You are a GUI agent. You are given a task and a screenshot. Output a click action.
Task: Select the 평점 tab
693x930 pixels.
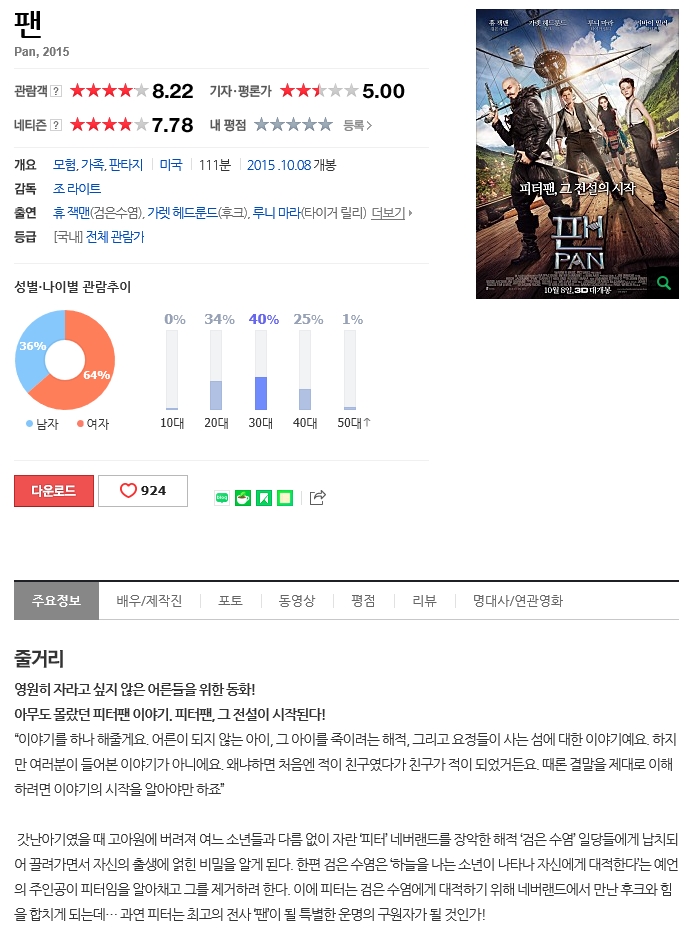pyautogui.click(x=363, y=601)
